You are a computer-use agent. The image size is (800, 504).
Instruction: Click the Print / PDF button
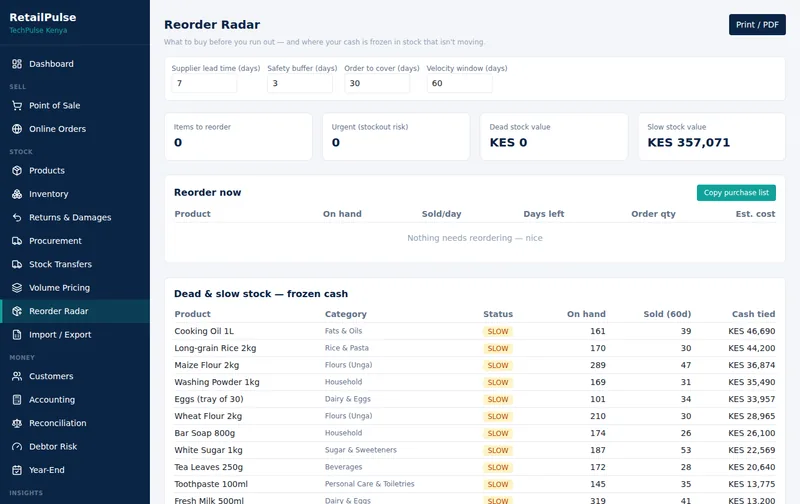[757, 24]
